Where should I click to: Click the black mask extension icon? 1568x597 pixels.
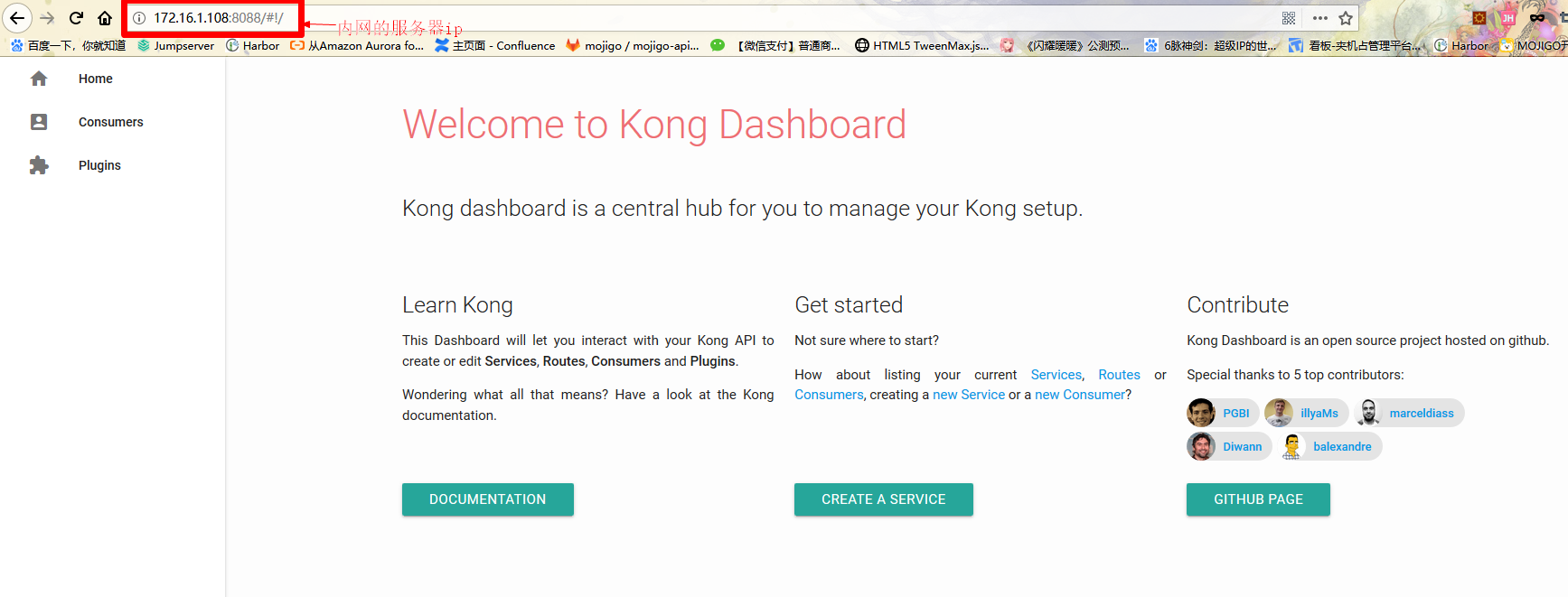pos(1537,18)
